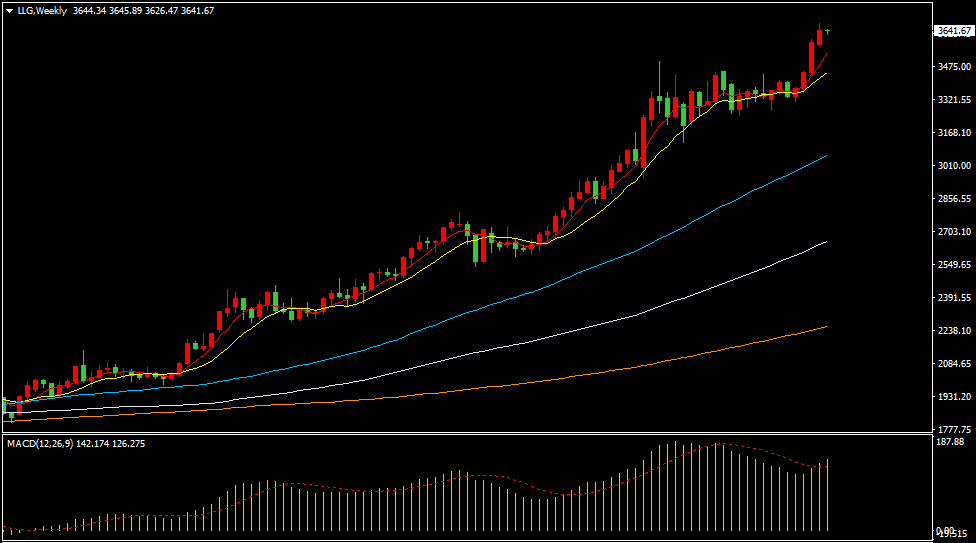Select the MACD values 142.174 126.275
Viewport: 976px width, 543px height.
click(111, 443)
